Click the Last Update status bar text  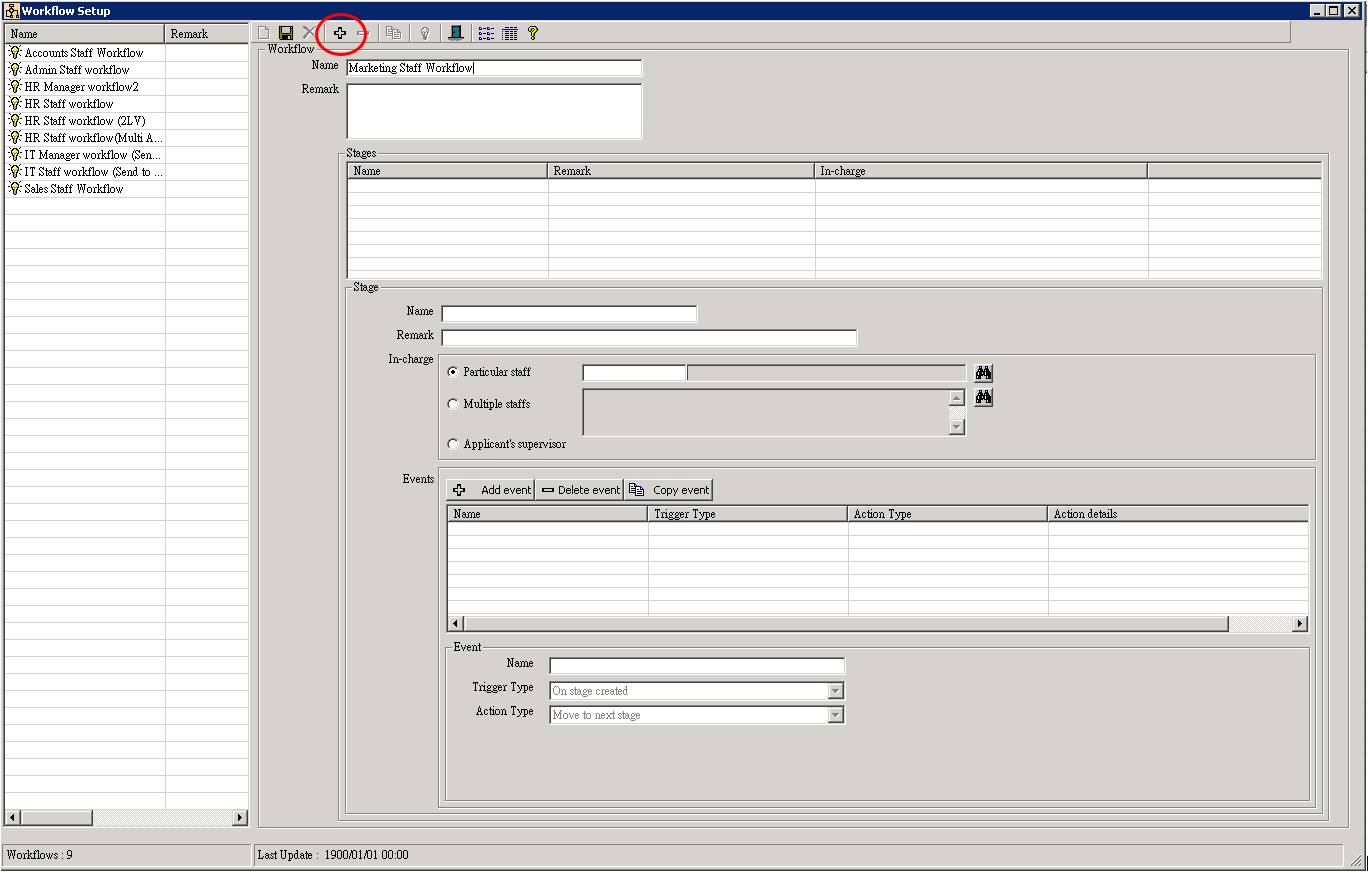pos(333,855)
